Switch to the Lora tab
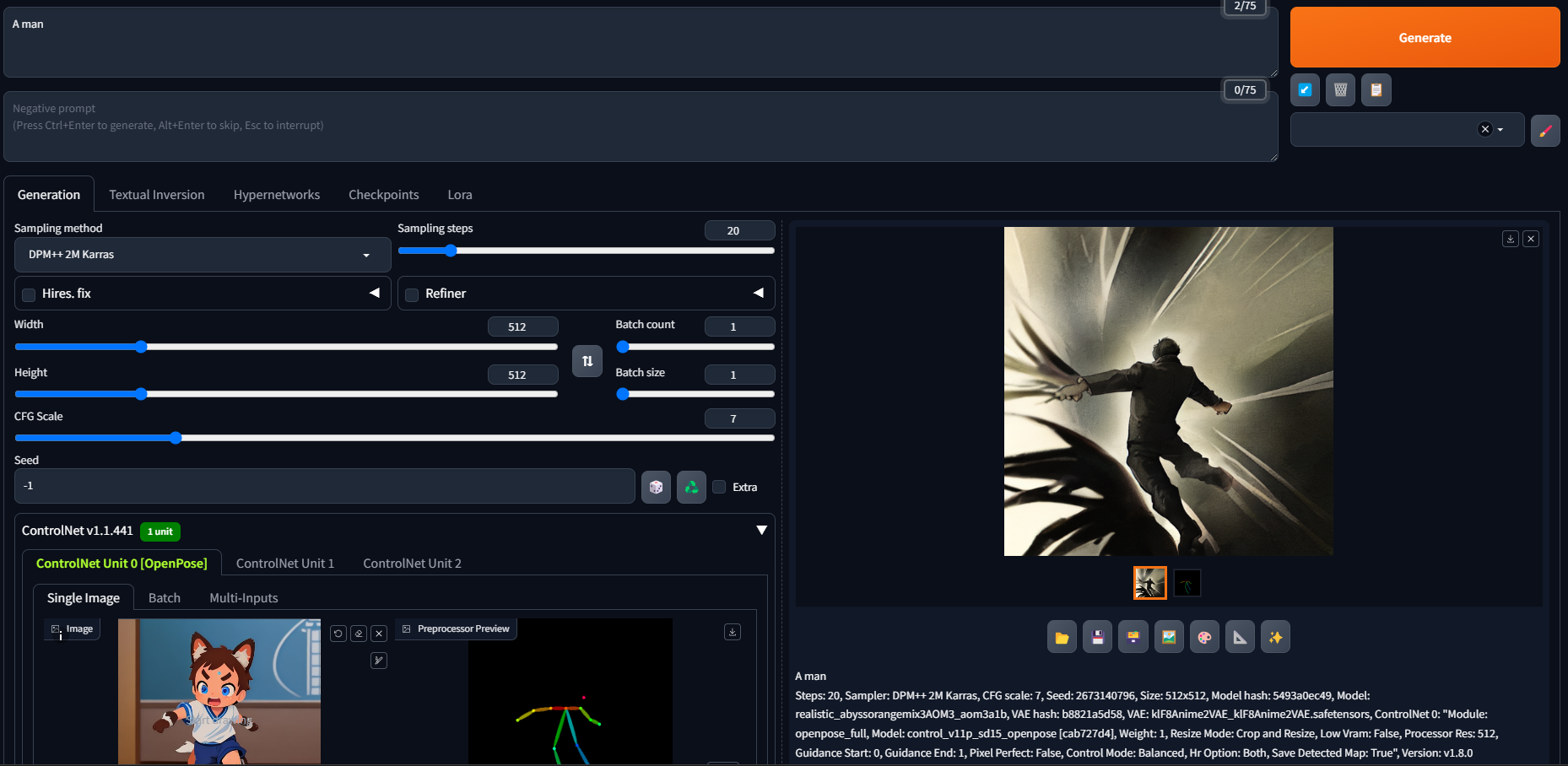Screen dimensions: 1568x766 point(459,195)
